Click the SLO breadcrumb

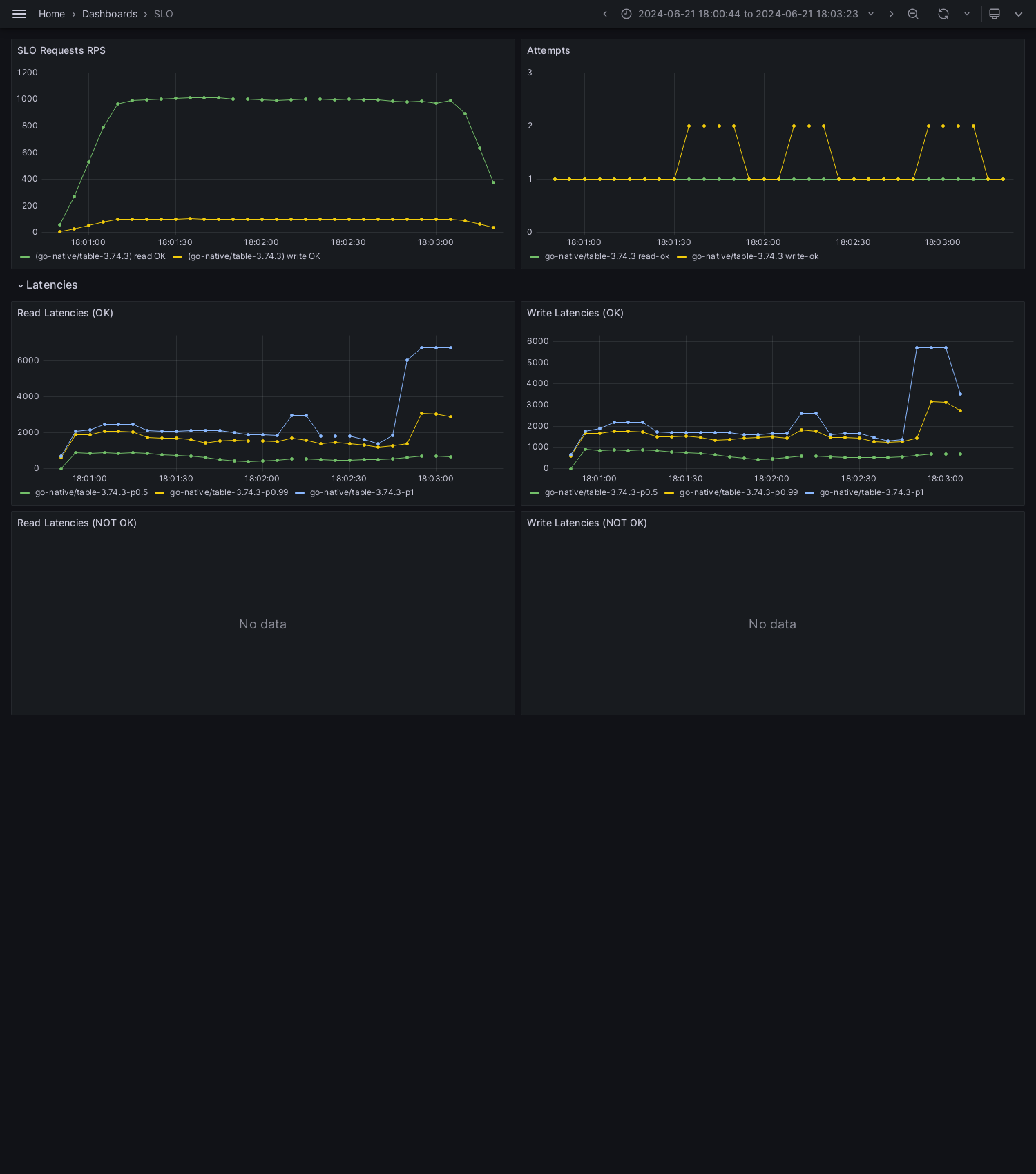click(x=164, y=14)
